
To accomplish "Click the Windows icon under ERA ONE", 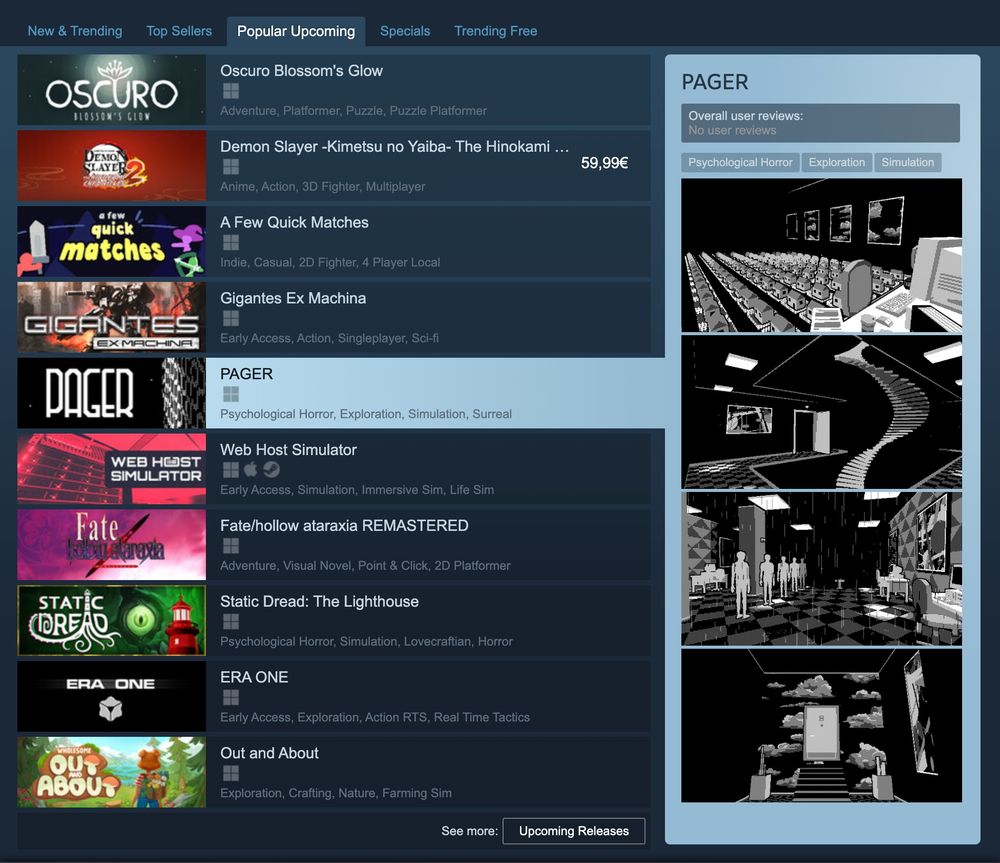I will click(231, 697).
